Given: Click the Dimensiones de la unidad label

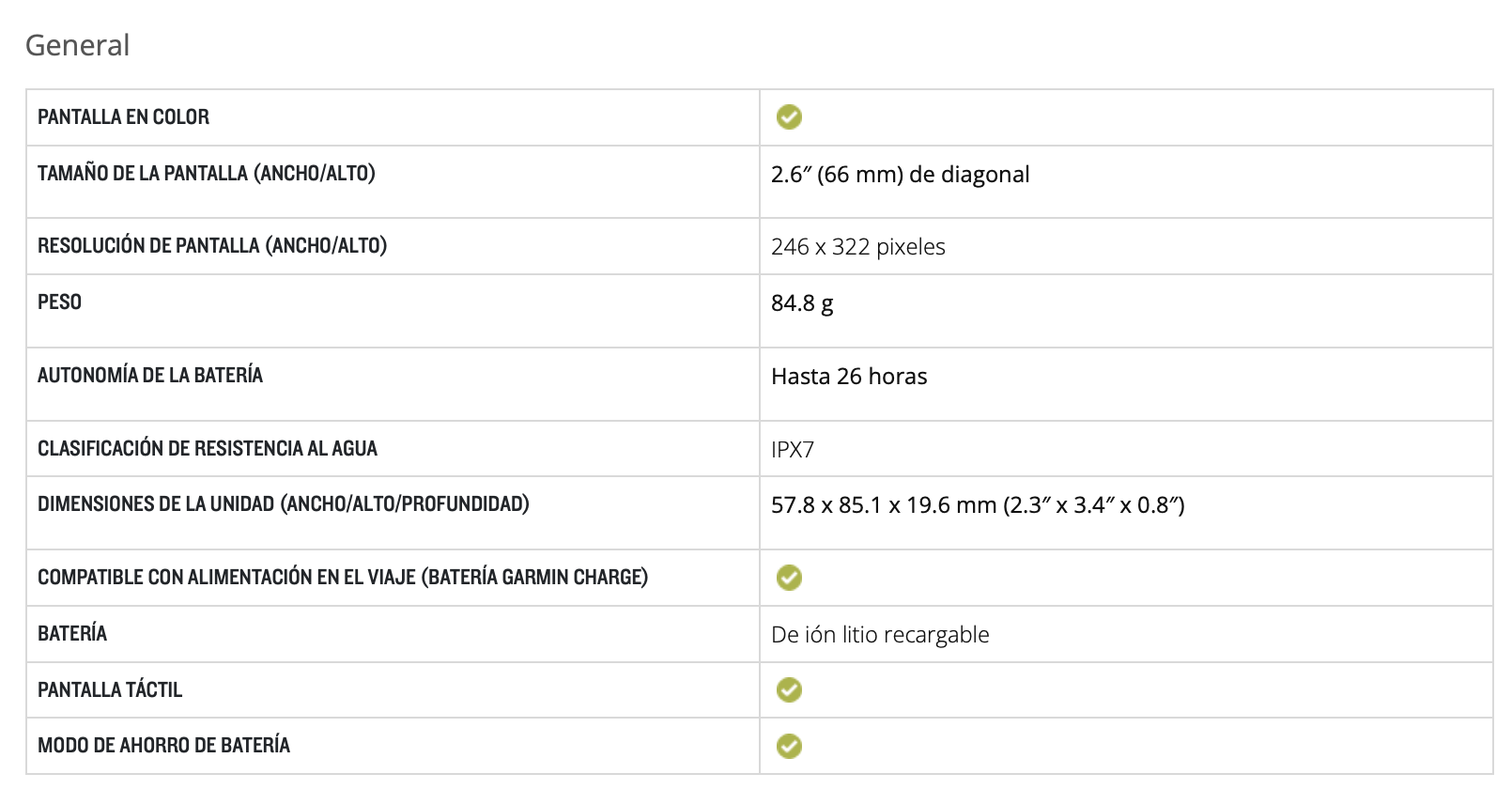Looking at the screenshot, I should click(x=283, y=504).
